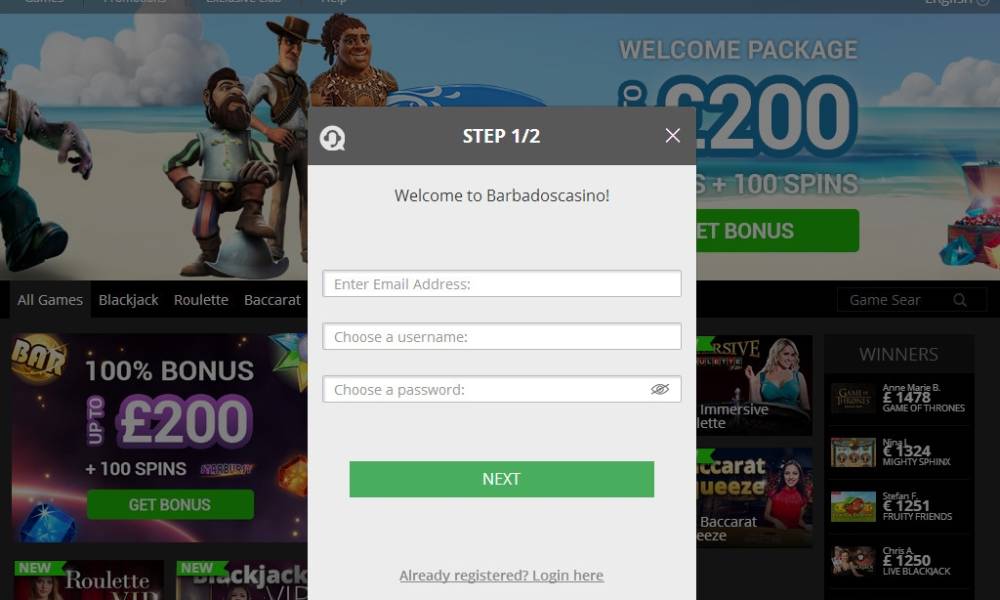Open the Baccarat games tab
Screen dimensions: 1000x600
(272, 300)
